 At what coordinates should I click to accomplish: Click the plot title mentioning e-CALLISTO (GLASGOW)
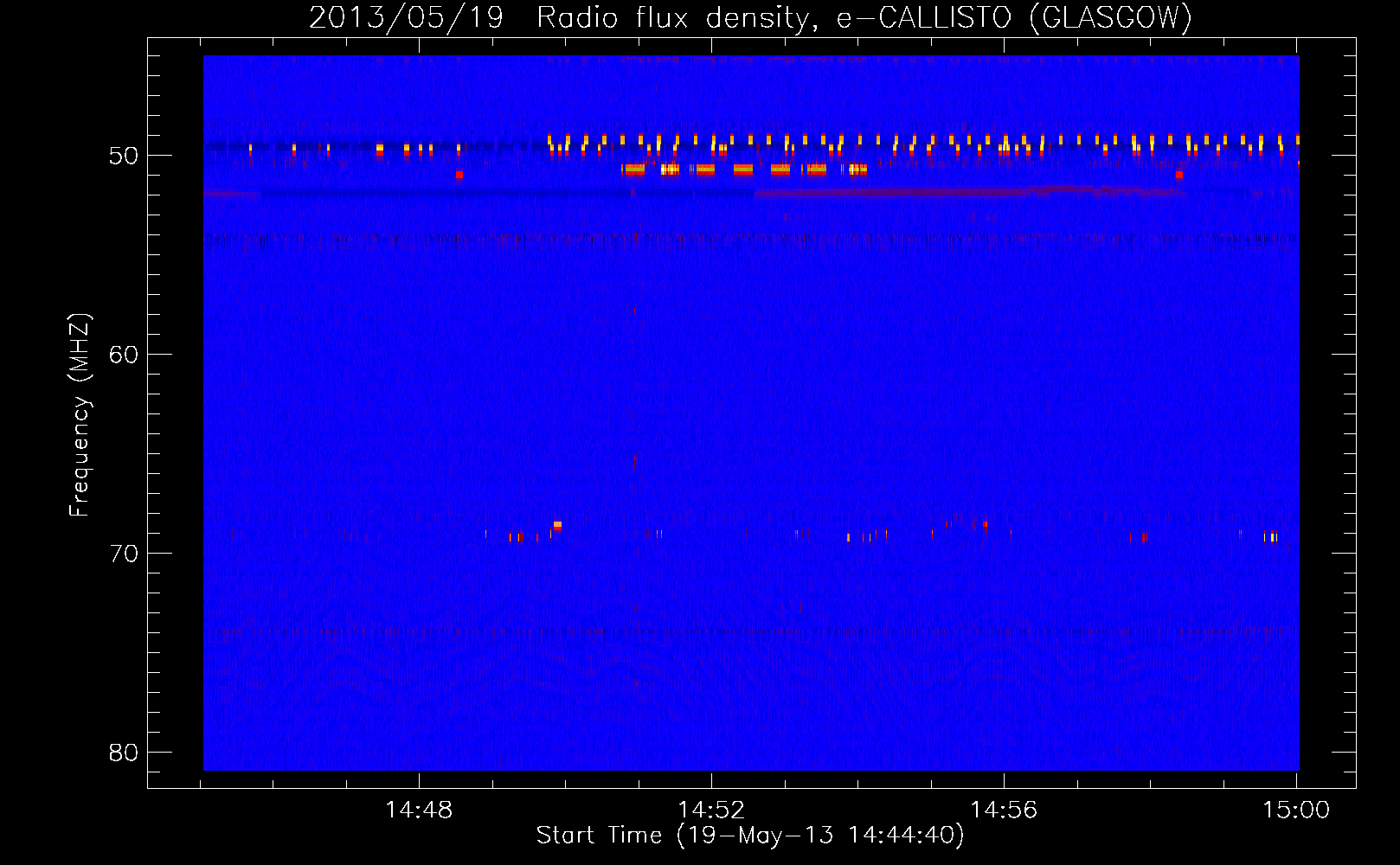[750, 17]
